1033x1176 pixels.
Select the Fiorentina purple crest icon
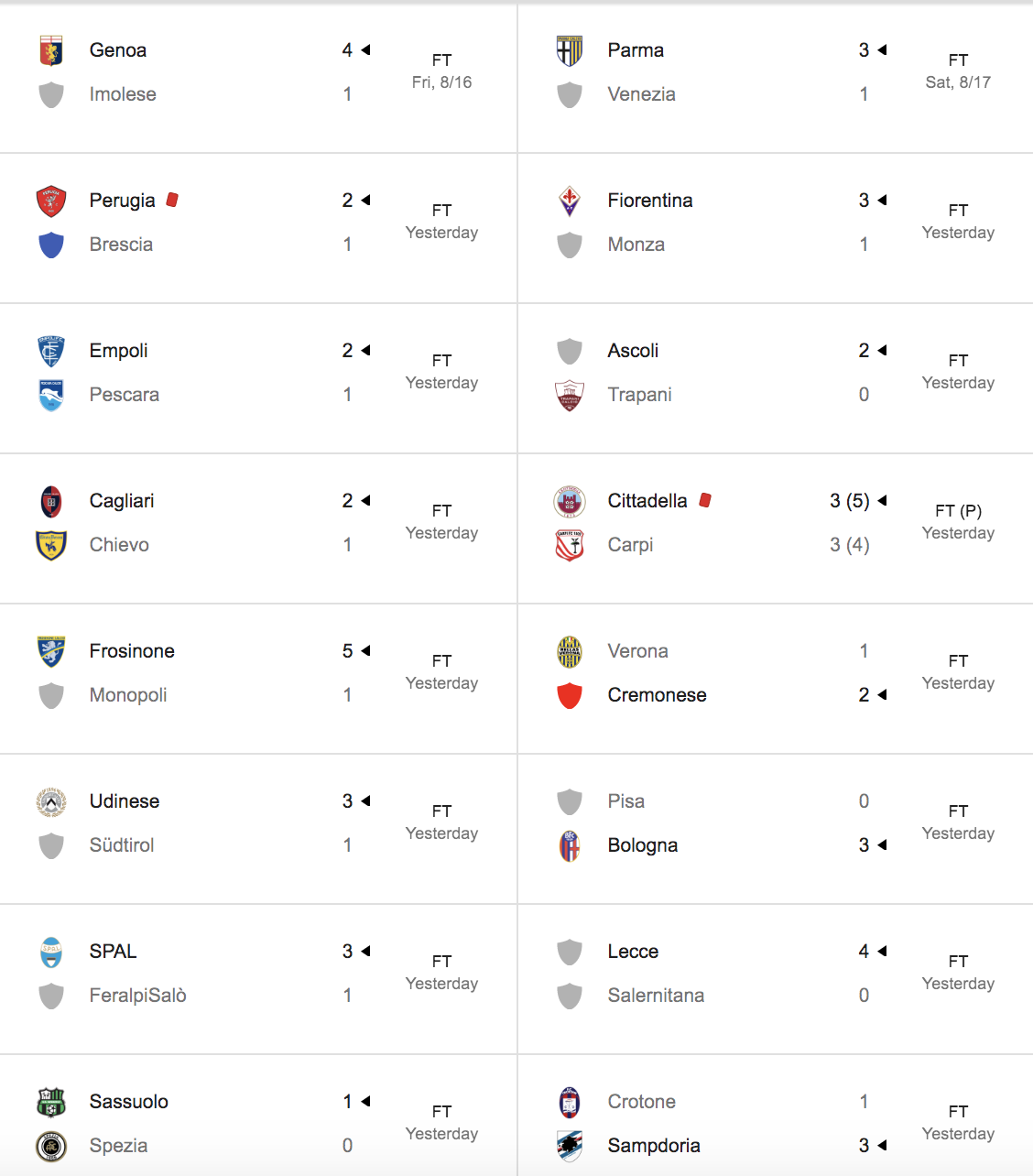tap(570, 201)
